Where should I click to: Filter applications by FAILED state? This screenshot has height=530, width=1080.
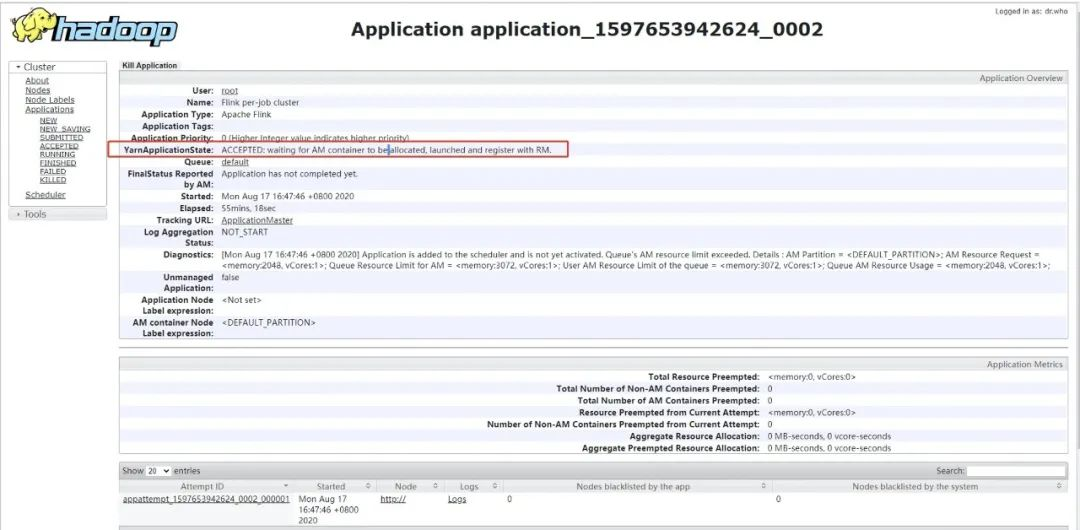pos(53,172)
